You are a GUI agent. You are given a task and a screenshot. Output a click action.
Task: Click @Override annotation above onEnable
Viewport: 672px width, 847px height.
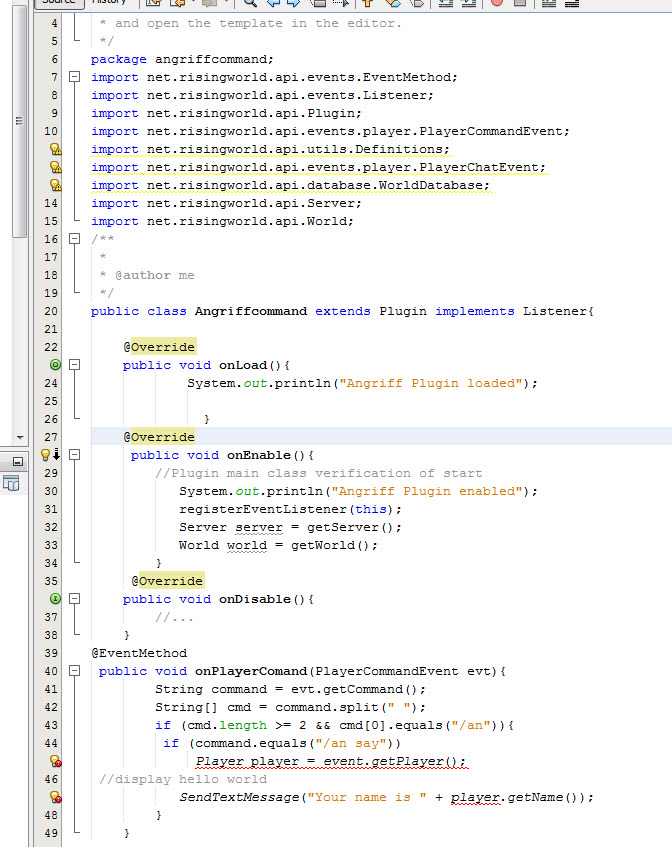159,437
